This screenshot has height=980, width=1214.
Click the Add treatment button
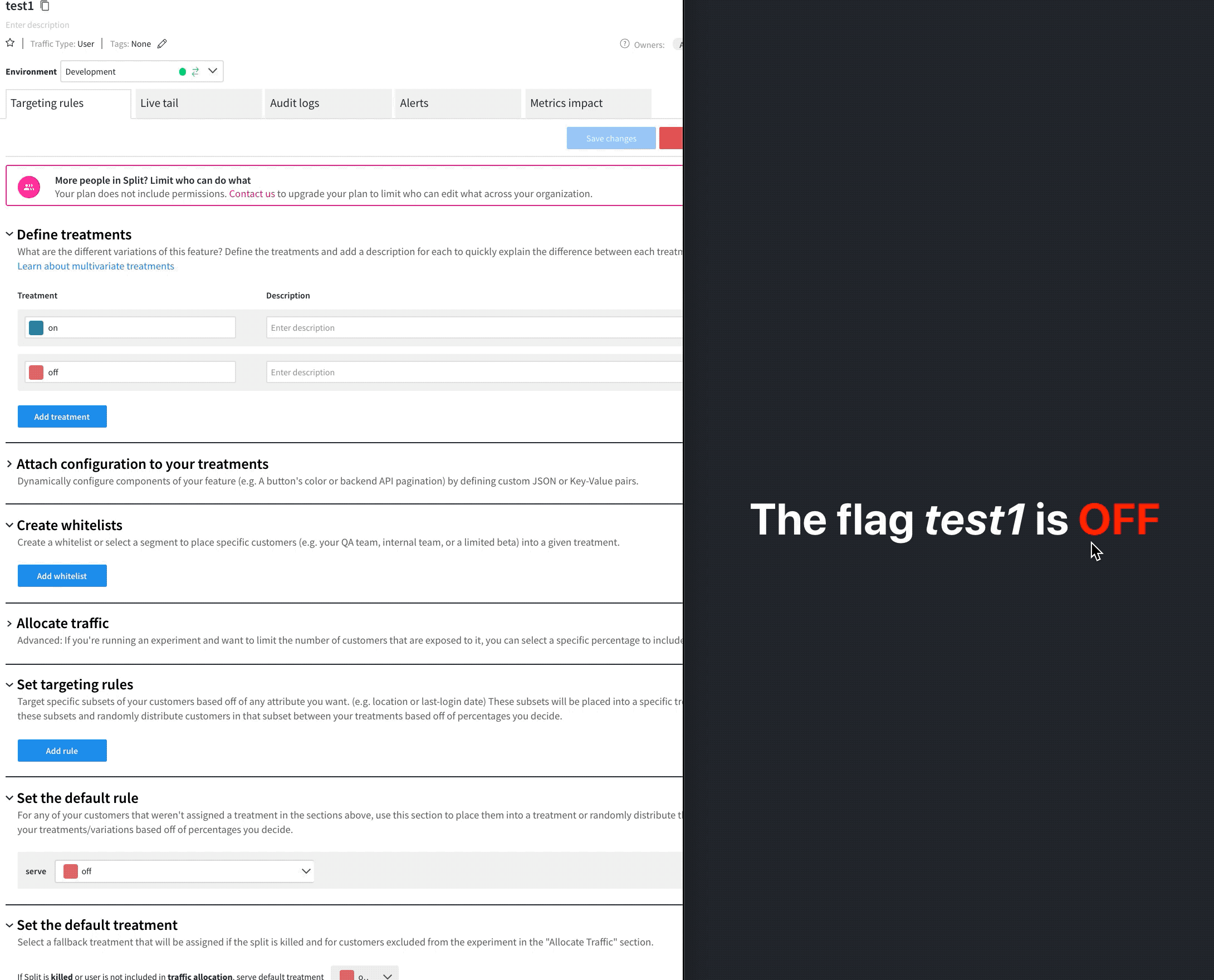click(62, 416)
